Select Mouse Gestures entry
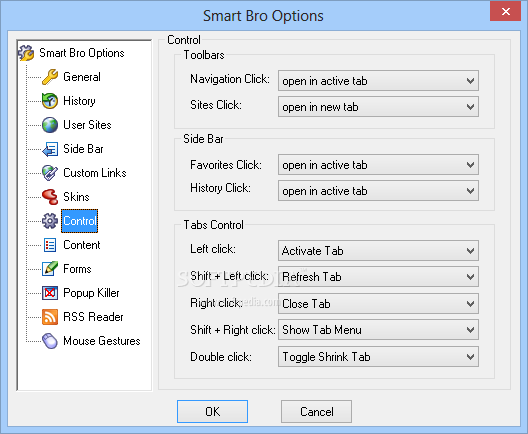The height and width of the screenshot is (434, 528). click(102, 341)
